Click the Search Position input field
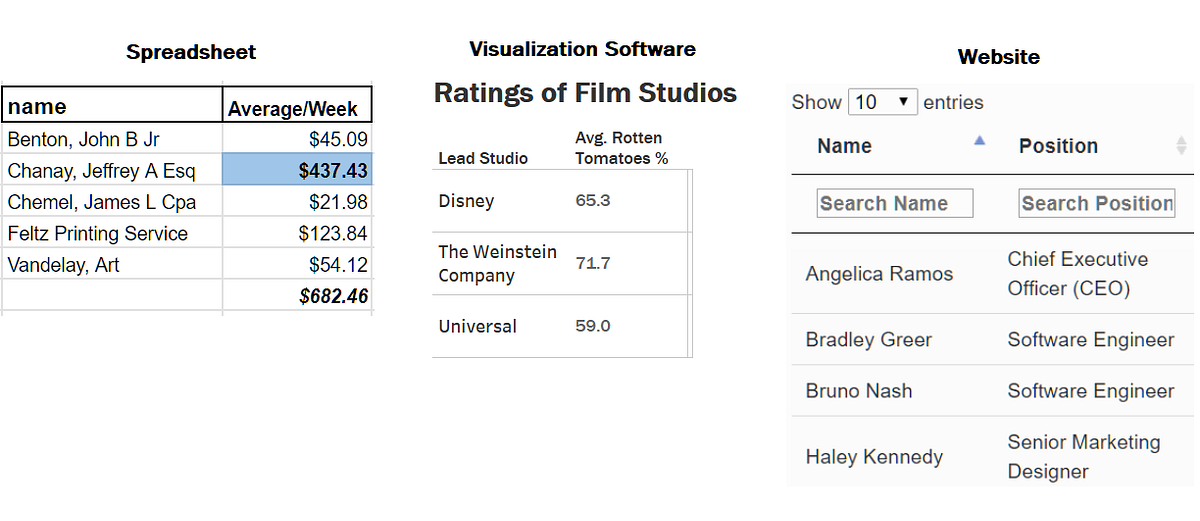Image resolution: width=1200 pixels, height=521 pixels. click(1097, 204)
